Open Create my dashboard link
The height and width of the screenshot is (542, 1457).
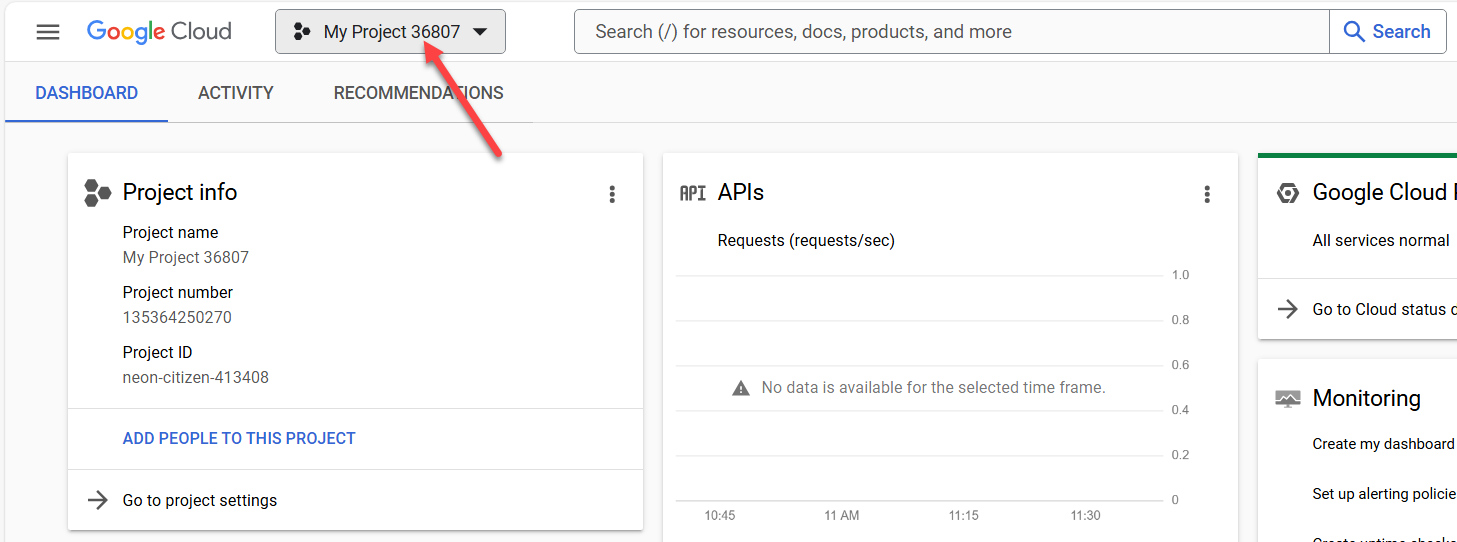(1384, 444)
